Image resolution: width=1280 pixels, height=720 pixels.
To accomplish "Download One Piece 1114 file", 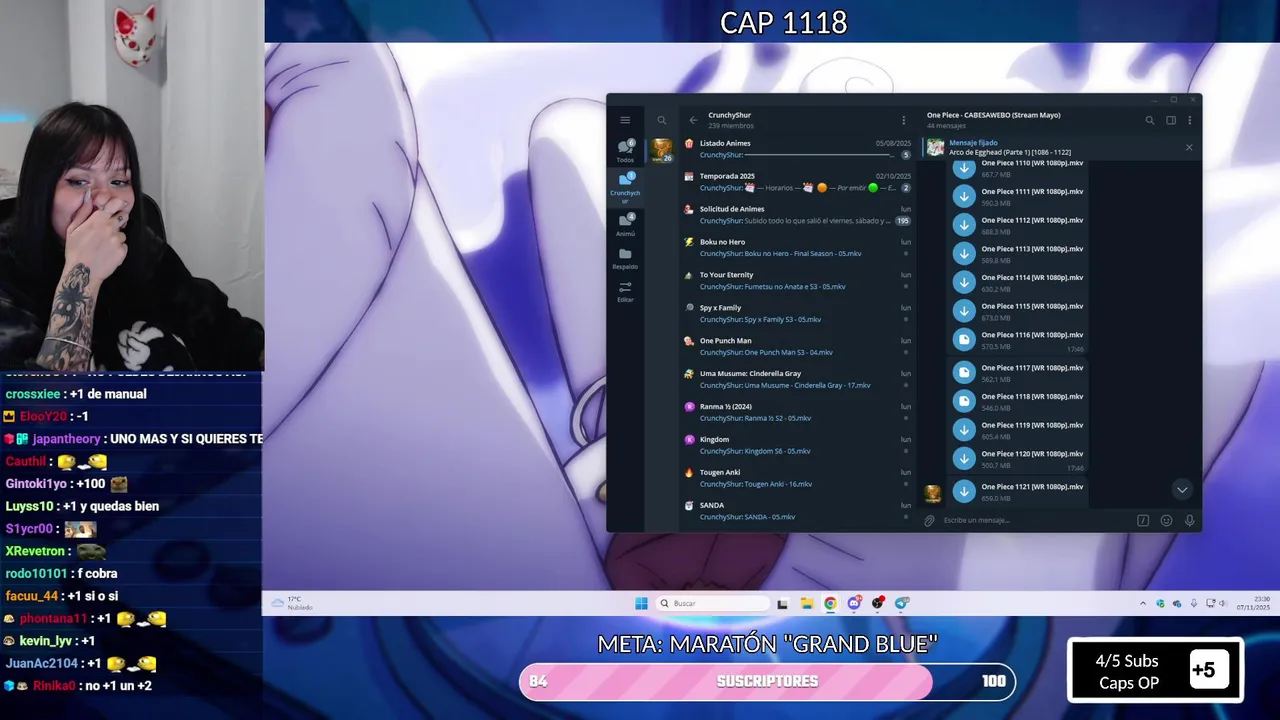I will click(x=964, y=283).
